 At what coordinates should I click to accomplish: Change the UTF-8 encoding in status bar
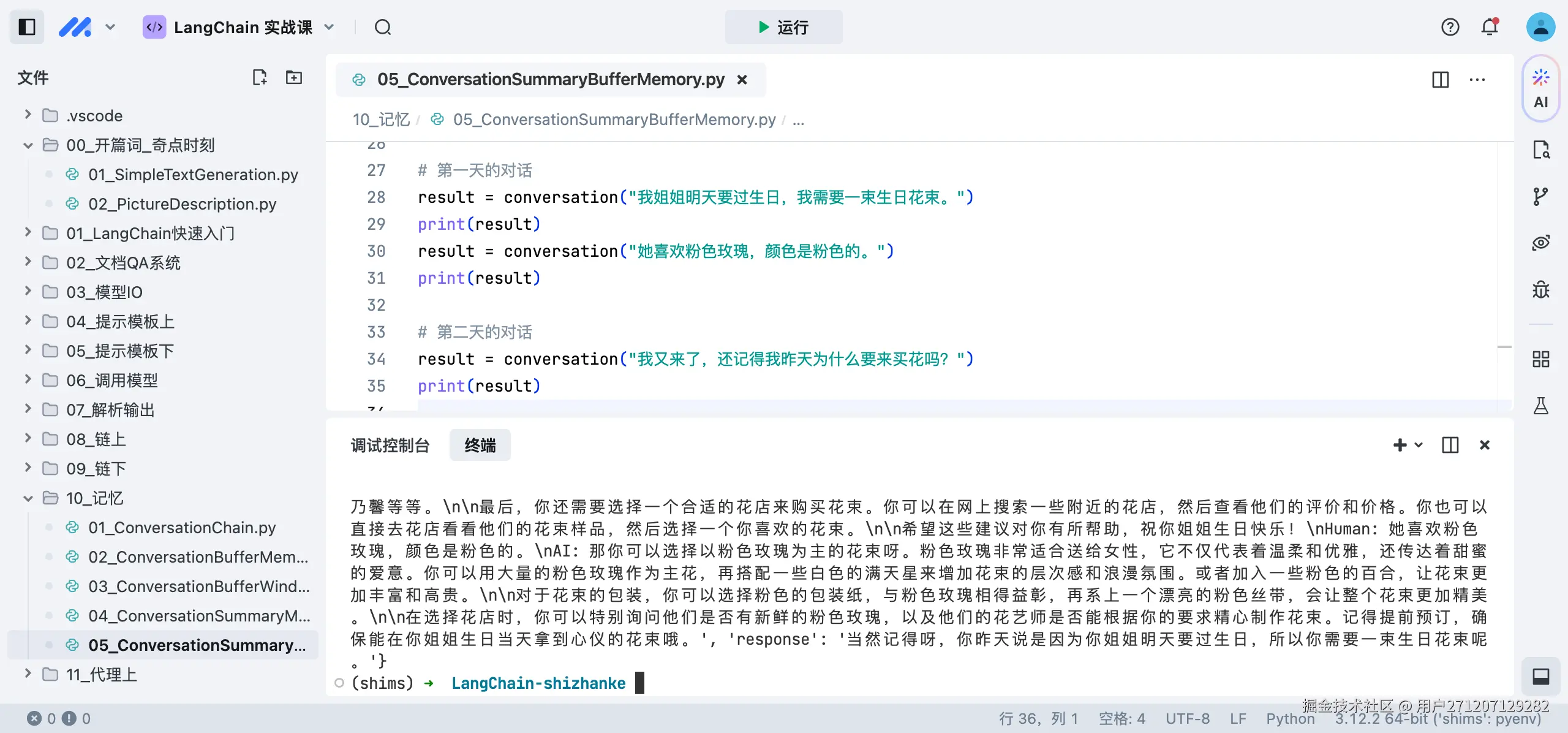[x=1187, y=718]
